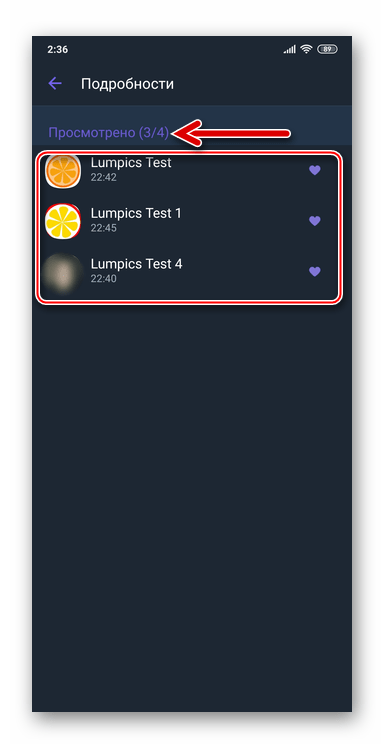The height and width of the screenshot is (744, 384).
Task: Open the Lumpics Test 1 contact name
Action: 136,214
